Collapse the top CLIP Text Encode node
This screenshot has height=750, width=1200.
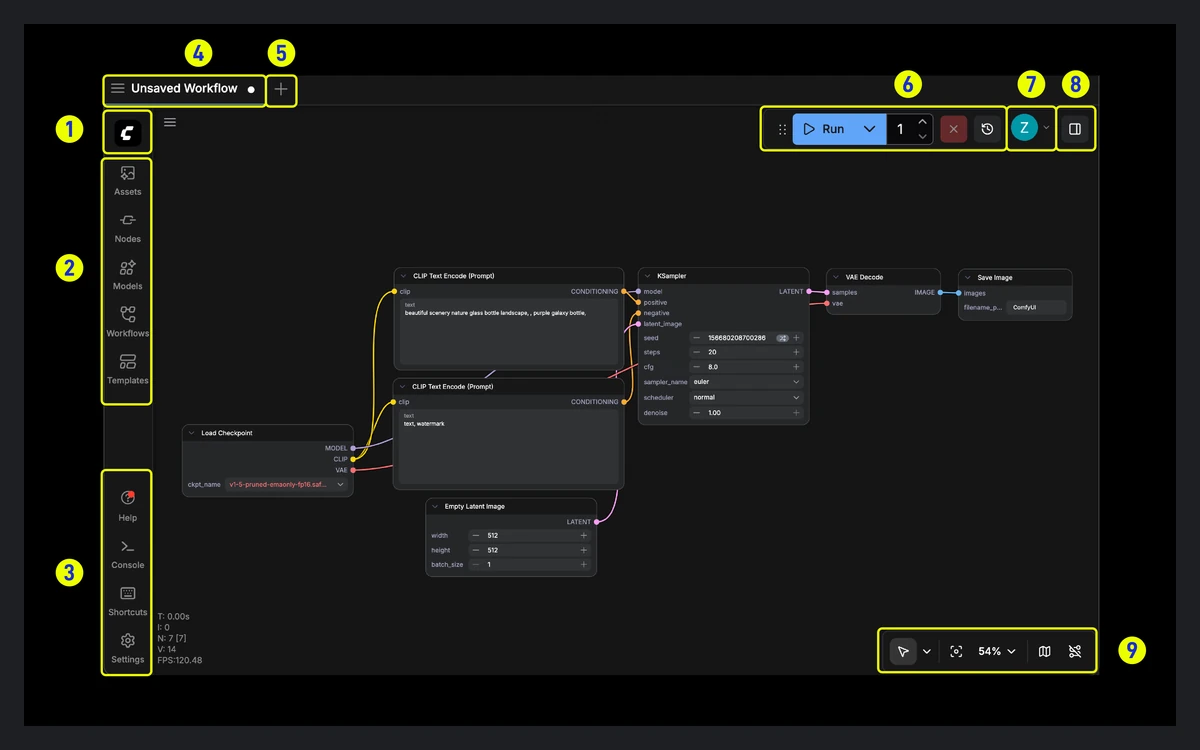(x=403, y=276)
